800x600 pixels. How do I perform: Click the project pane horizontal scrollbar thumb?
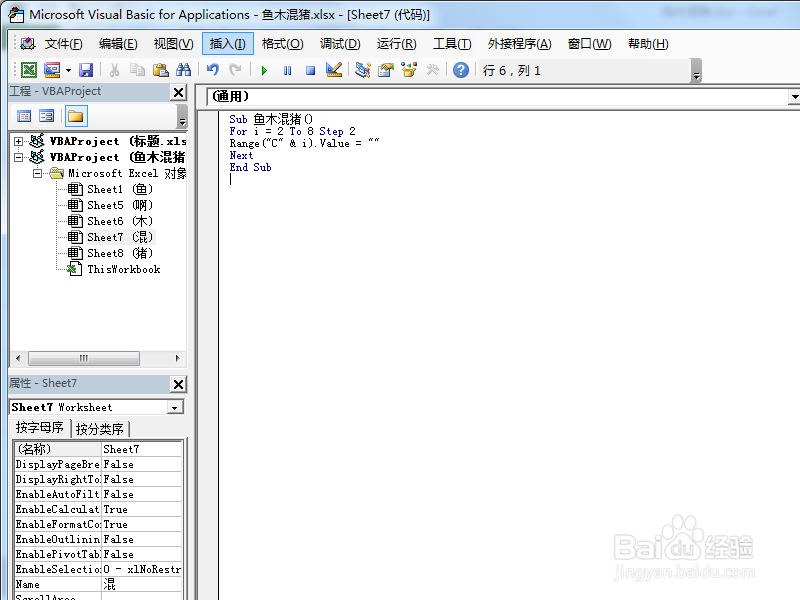(x=84, y=358)
